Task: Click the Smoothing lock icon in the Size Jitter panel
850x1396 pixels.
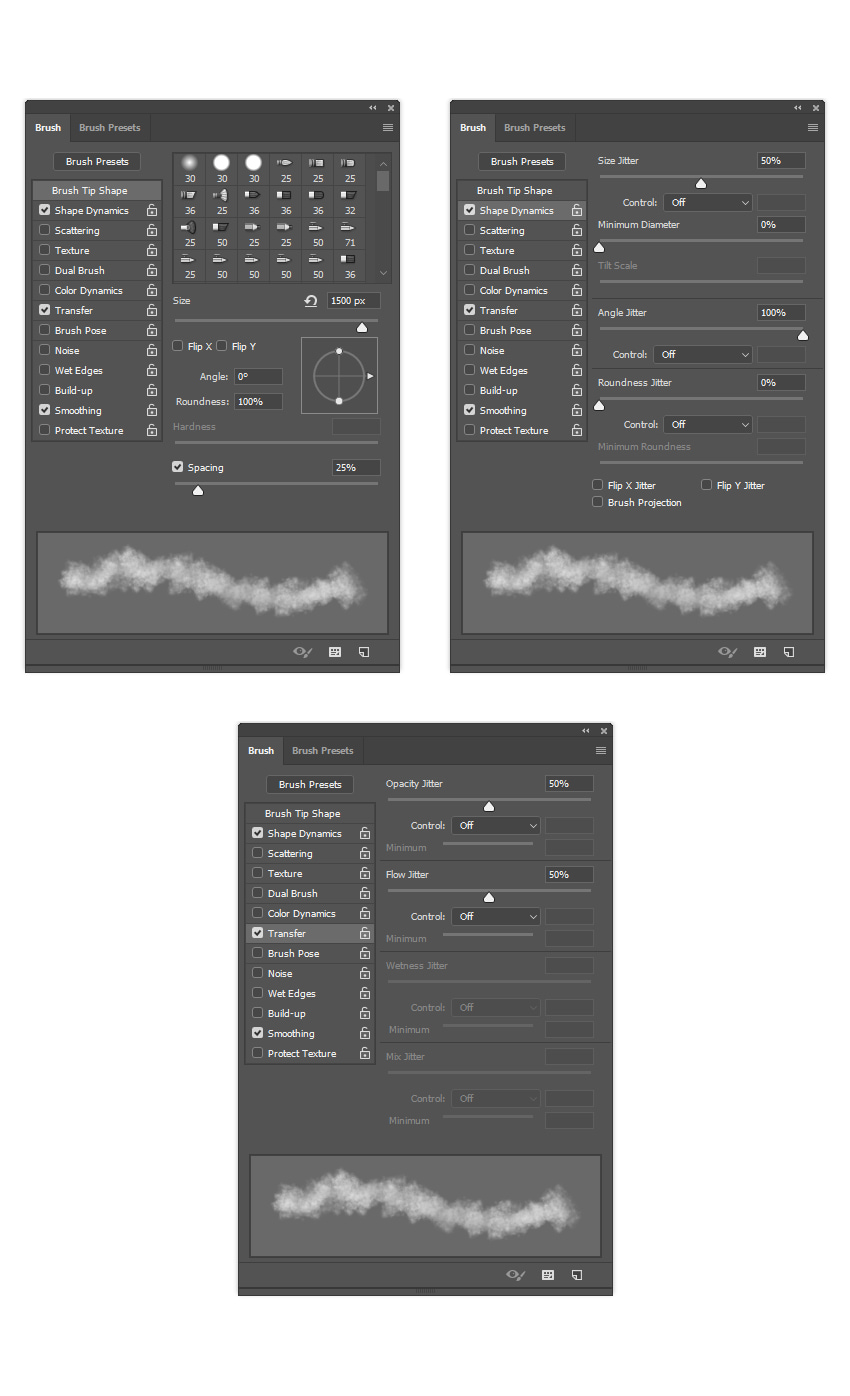Action: point(577,411)
